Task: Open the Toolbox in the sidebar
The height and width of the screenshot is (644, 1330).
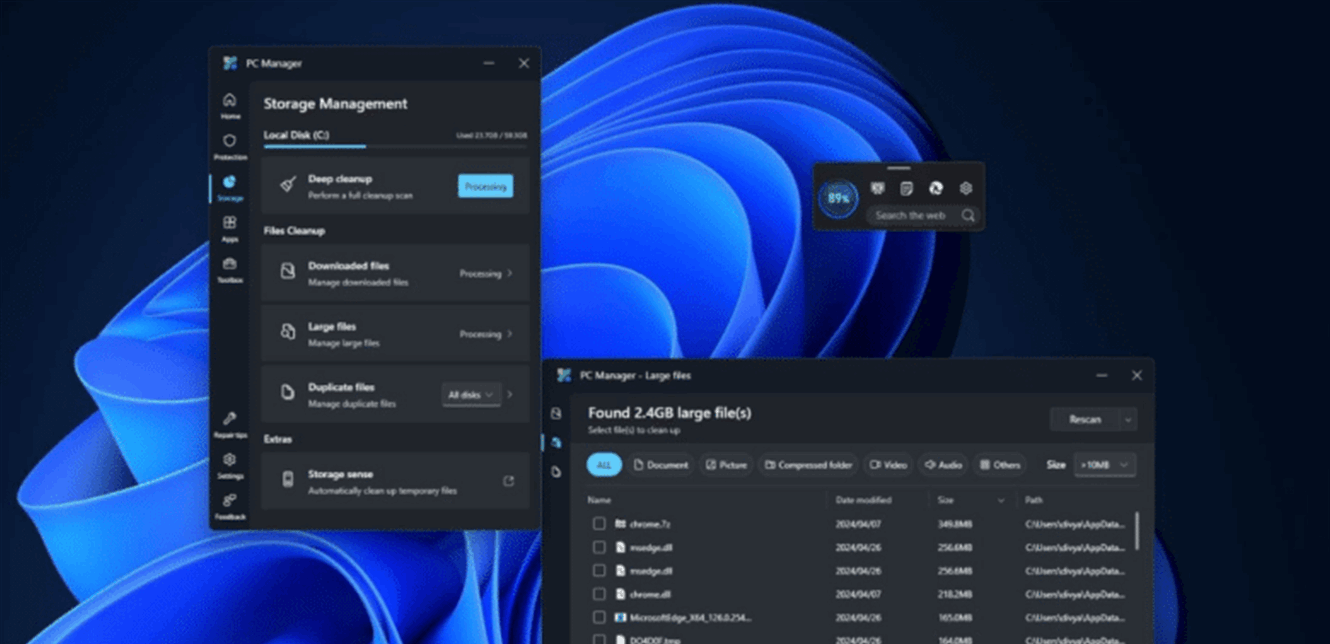Action: tap(229, 269)
